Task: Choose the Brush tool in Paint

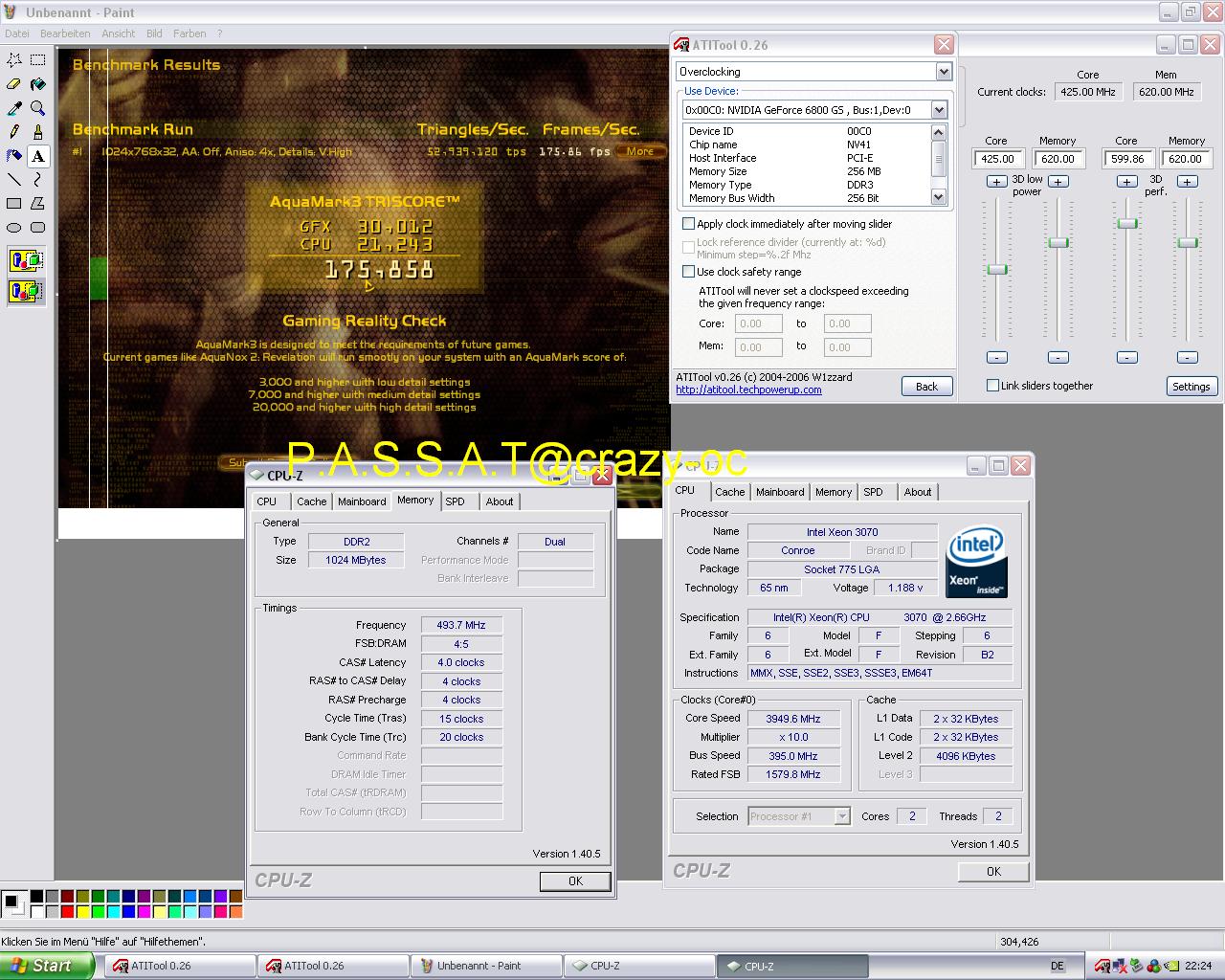Action: pos(38,132)
